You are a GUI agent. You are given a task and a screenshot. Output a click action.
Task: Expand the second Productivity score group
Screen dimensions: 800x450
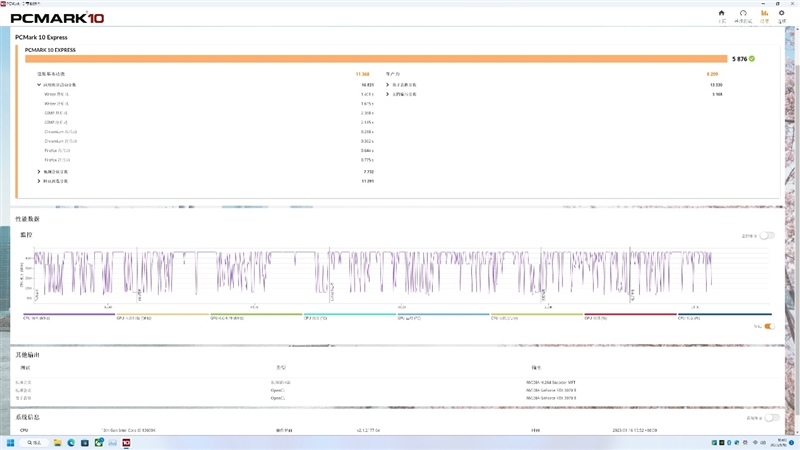(x=388, y=94)
